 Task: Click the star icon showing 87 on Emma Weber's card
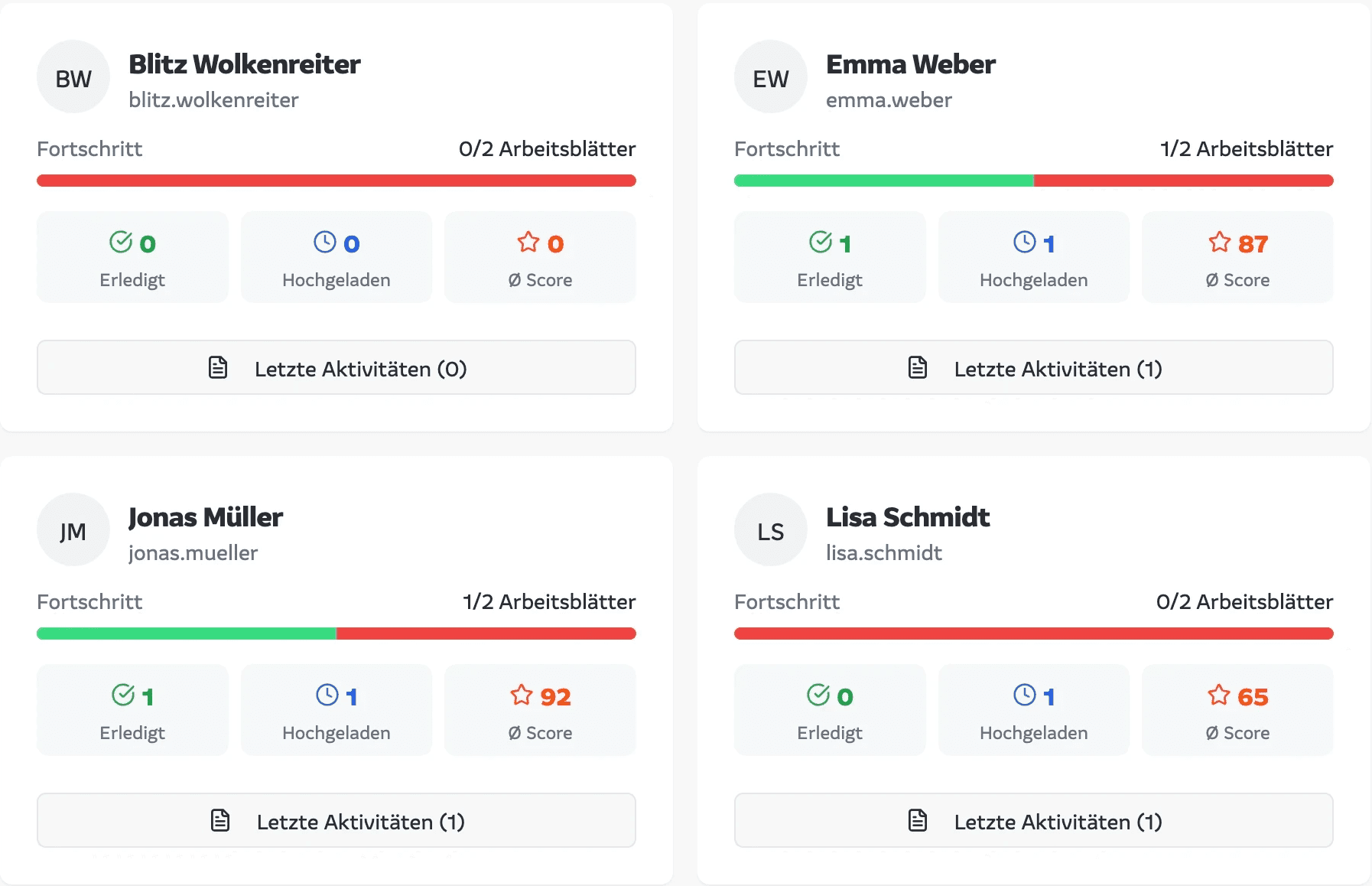(1218, 242)
